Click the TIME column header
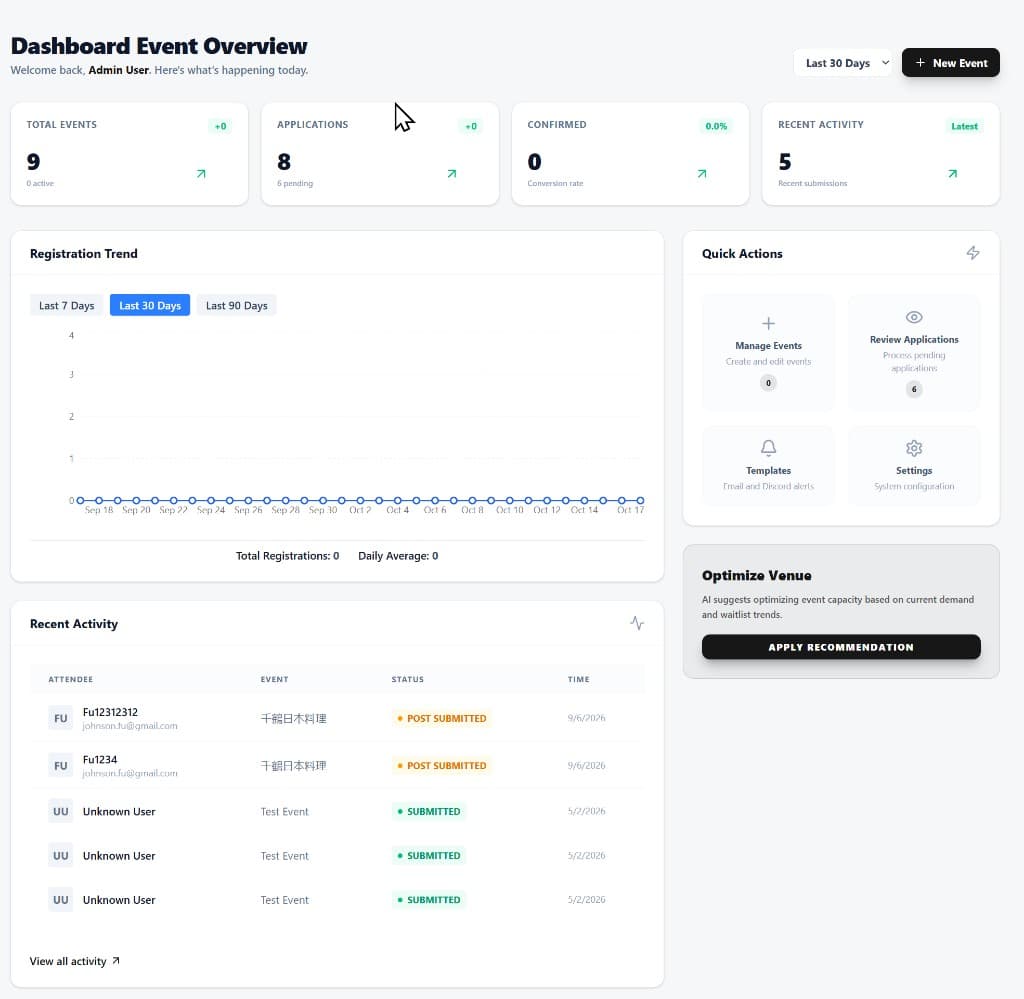The image size is (1024, 999). [x=579, y=679]
